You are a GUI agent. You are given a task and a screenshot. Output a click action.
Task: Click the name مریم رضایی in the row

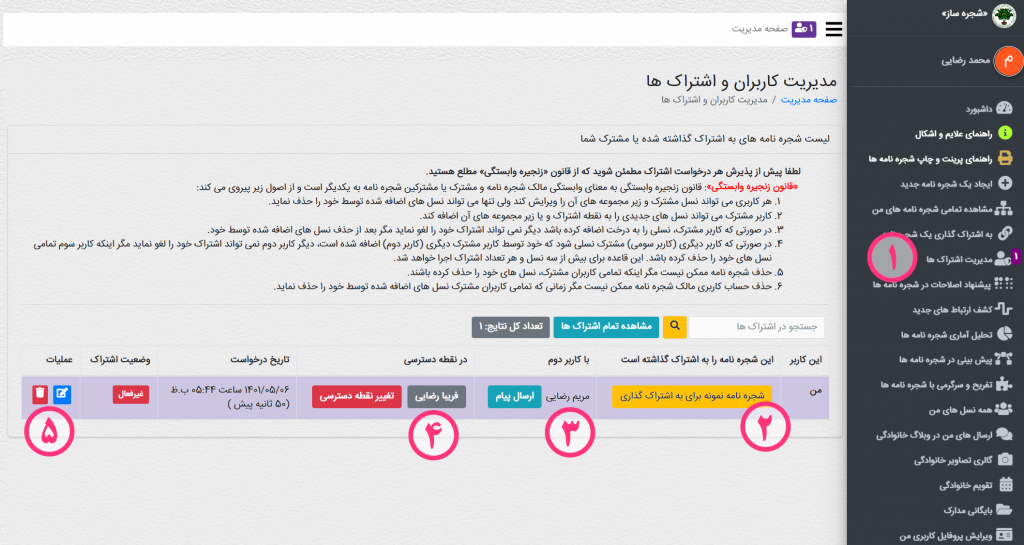pos(568,396)
